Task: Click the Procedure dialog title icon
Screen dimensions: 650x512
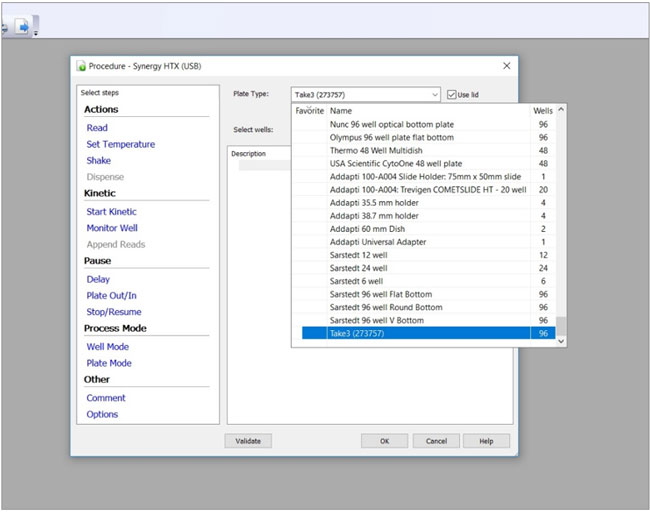Action: click(x=80, y=66)
